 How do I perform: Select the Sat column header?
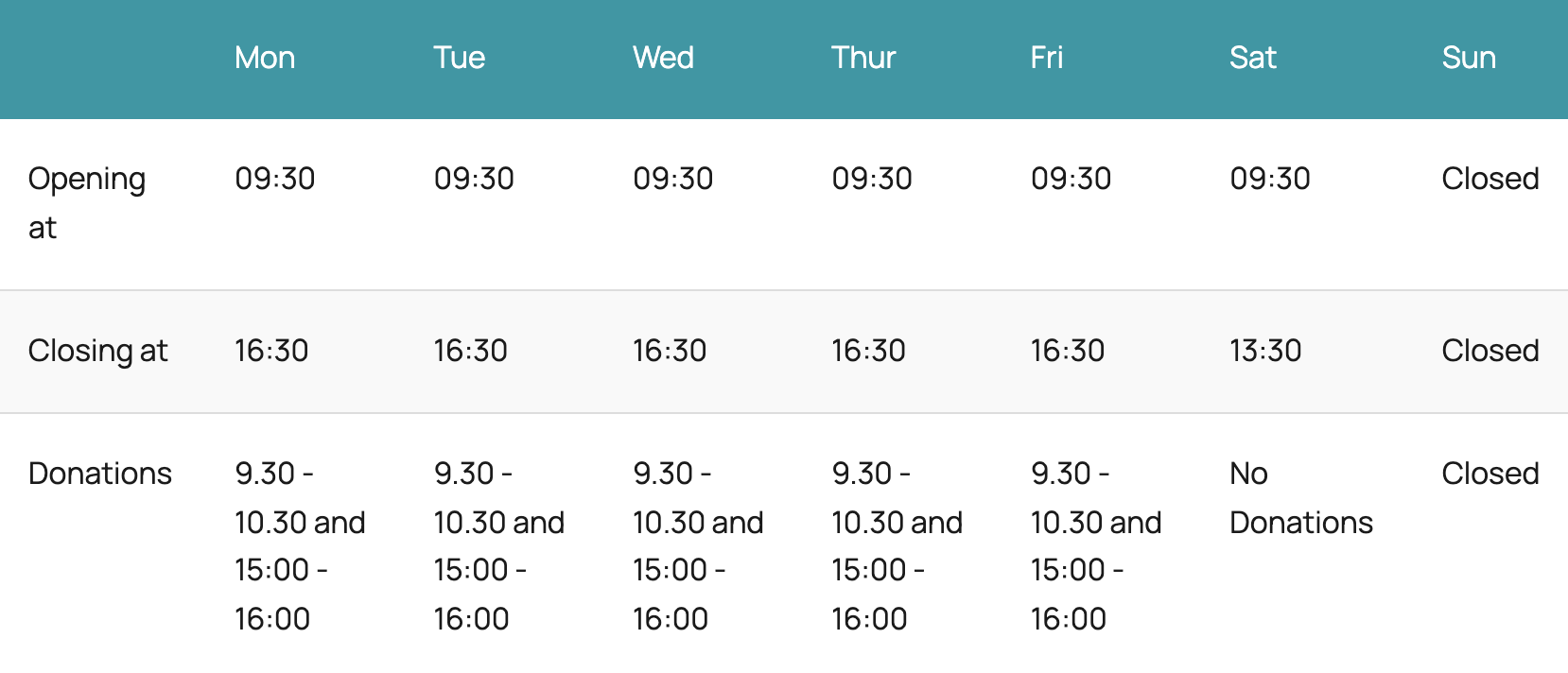1253,58
